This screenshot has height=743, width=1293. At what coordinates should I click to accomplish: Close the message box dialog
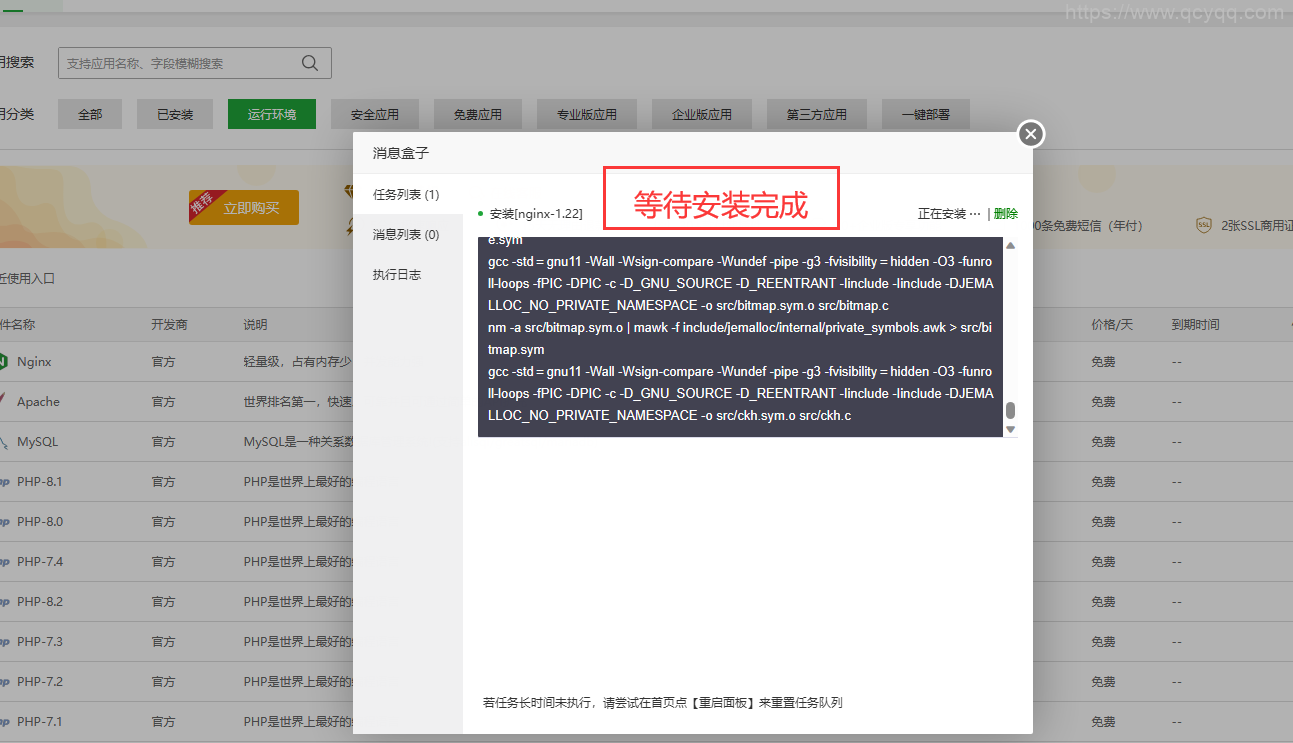pos(1031,134)
